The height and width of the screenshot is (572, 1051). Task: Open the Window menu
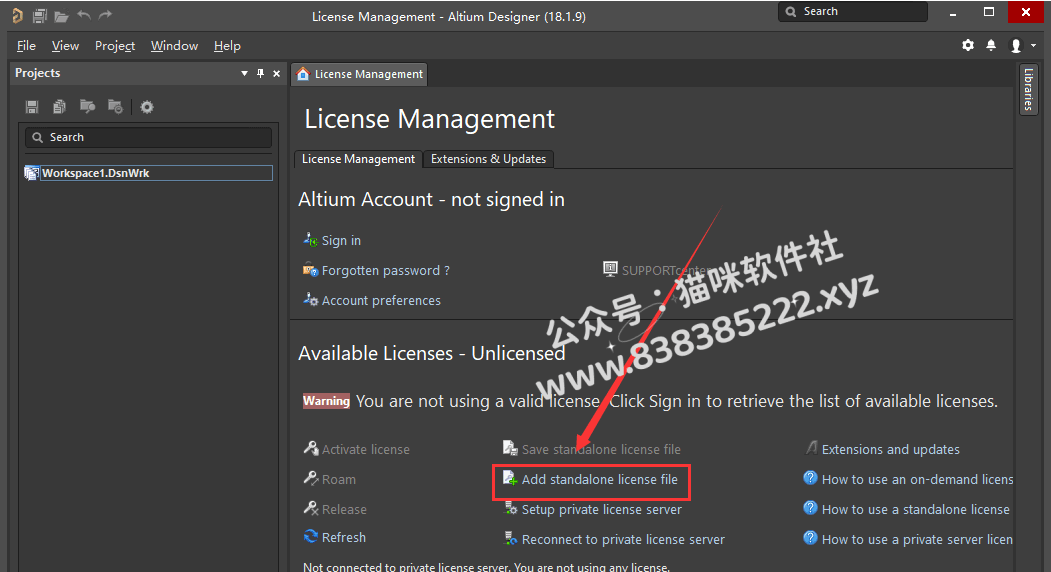pos(174,46)
